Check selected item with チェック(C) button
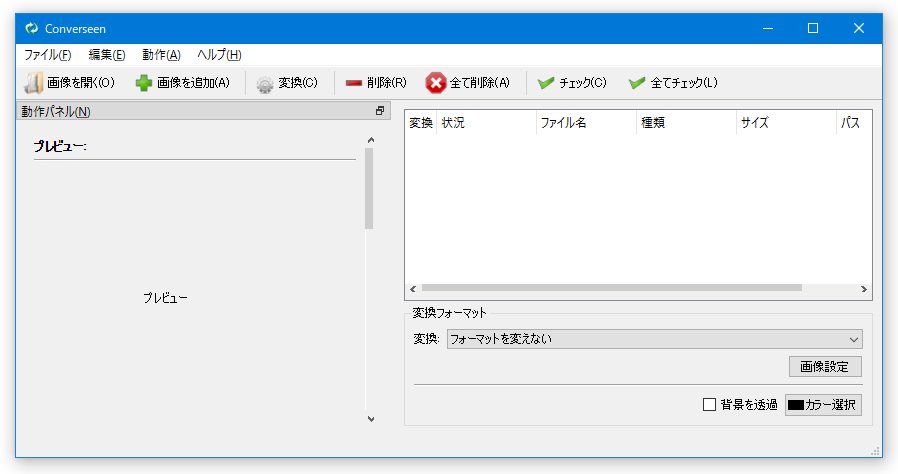 pyautogui.click(x=572, y=83)
